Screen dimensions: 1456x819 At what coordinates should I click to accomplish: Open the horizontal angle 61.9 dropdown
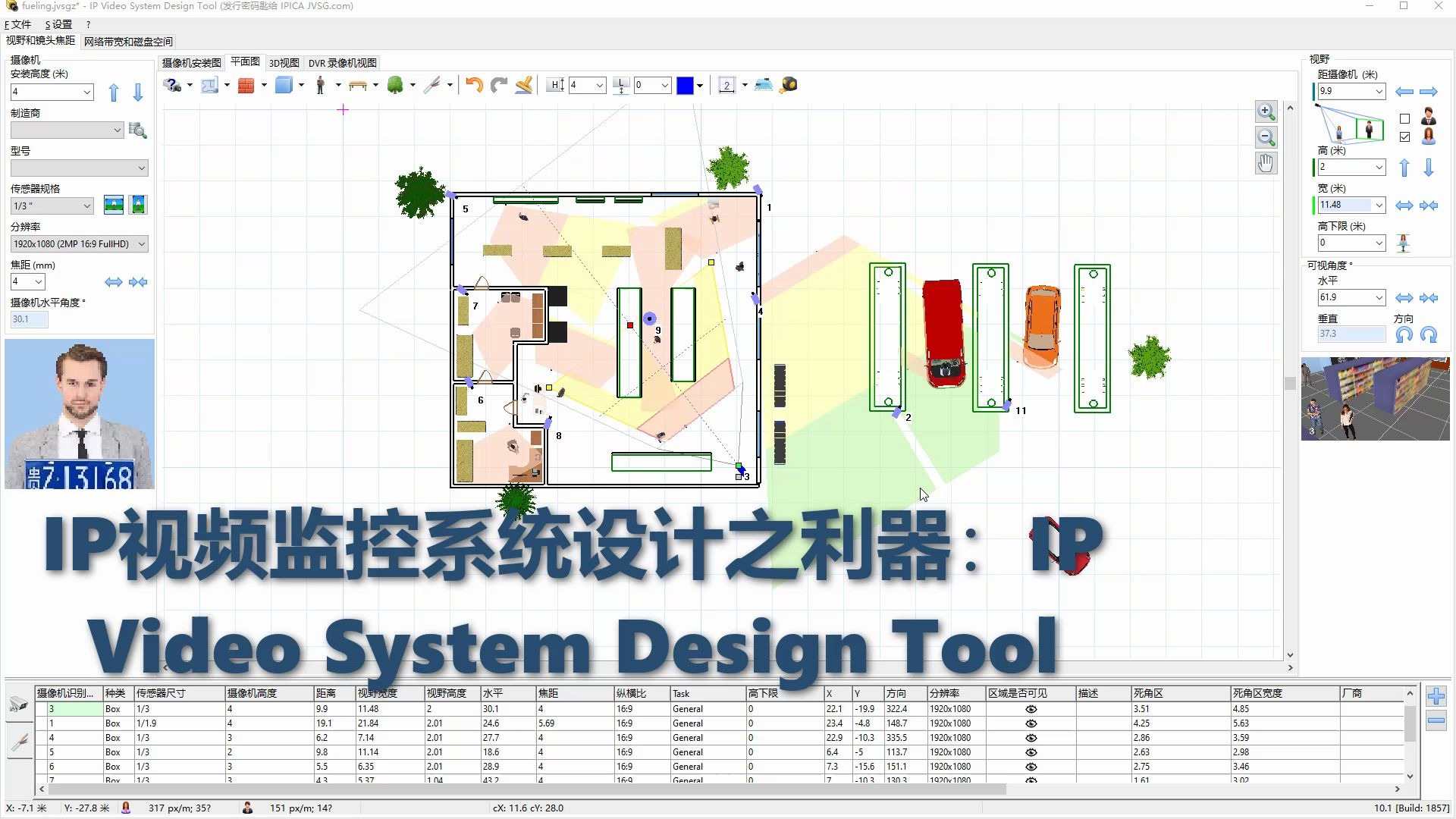(1379, 297)
